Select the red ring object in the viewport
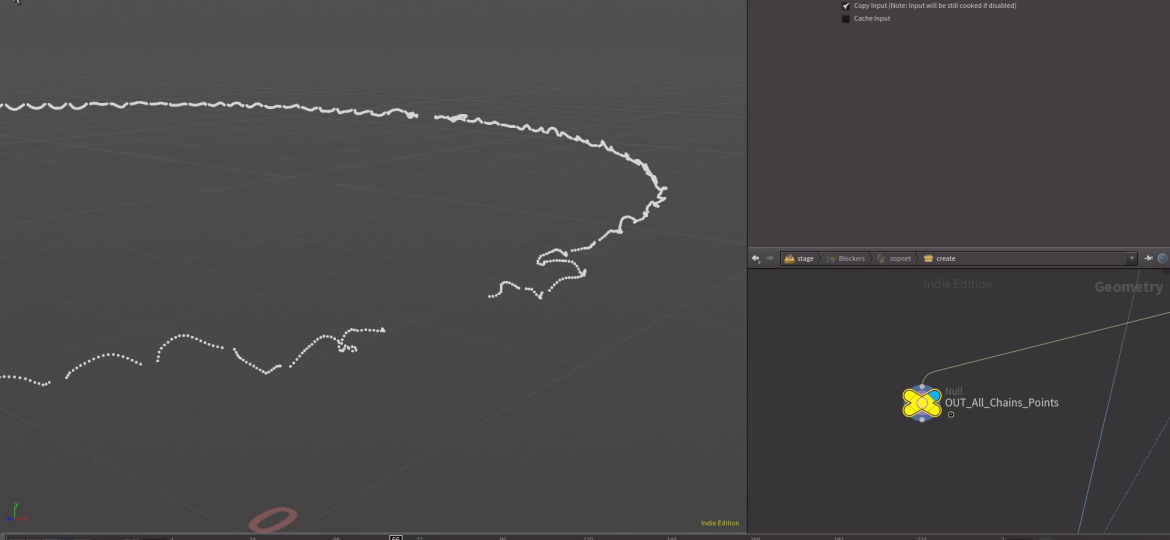Image resolution: width=1170 pixels, height=540 pixels. point(273,519)
